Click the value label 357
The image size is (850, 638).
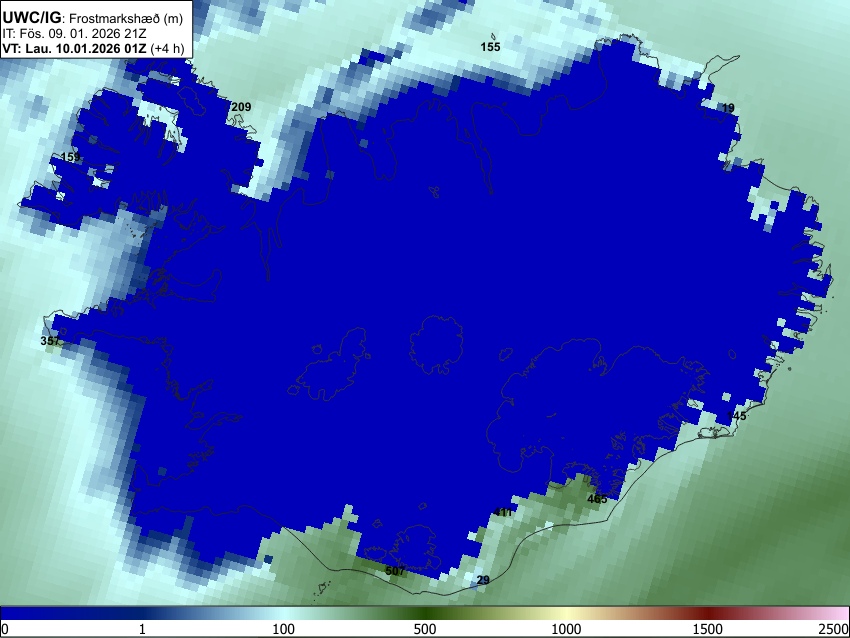tap(50, 341)
